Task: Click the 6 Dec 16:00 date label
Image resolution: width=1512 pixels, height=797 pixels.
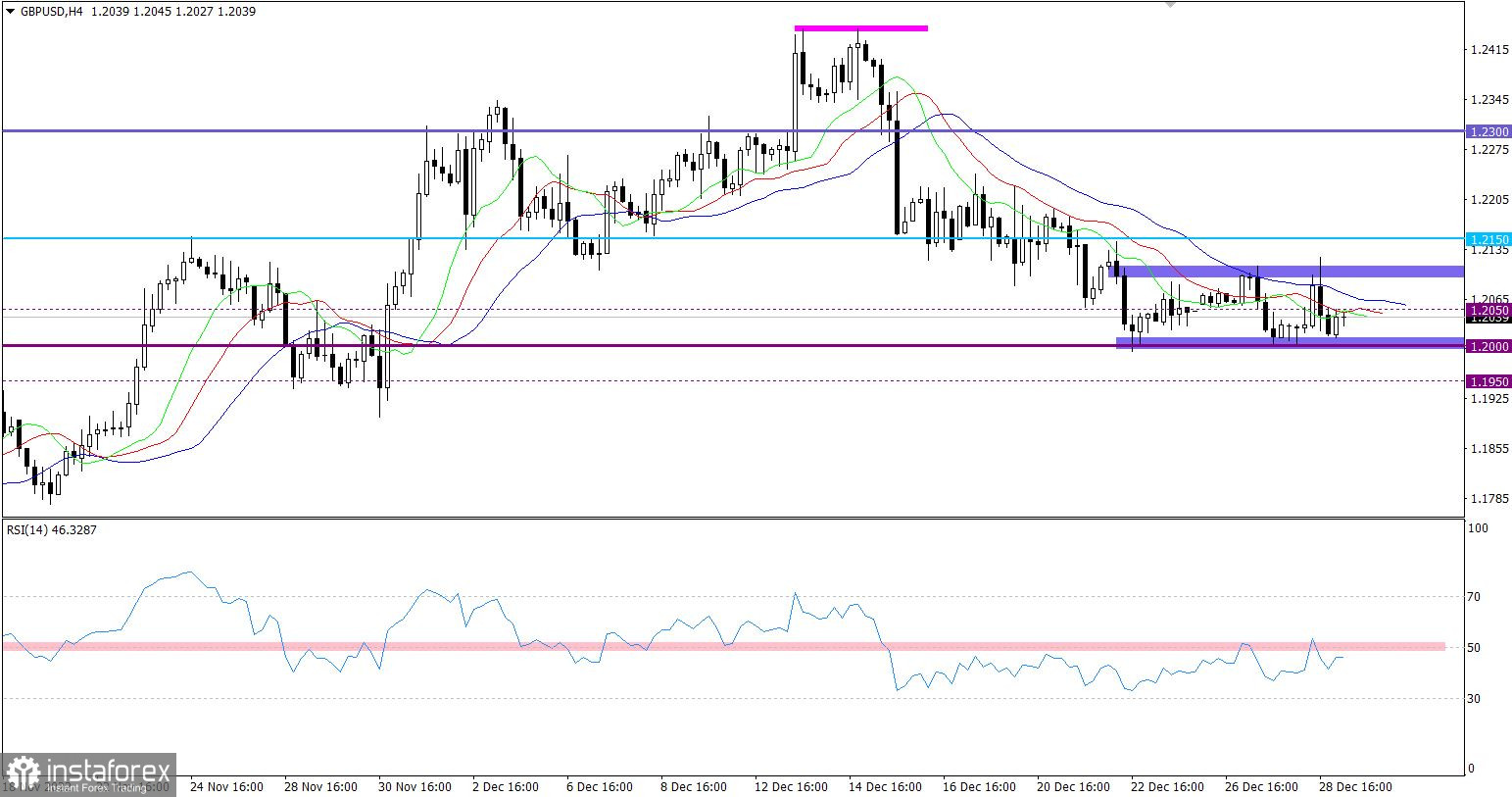Action: (x=600, y=786)
